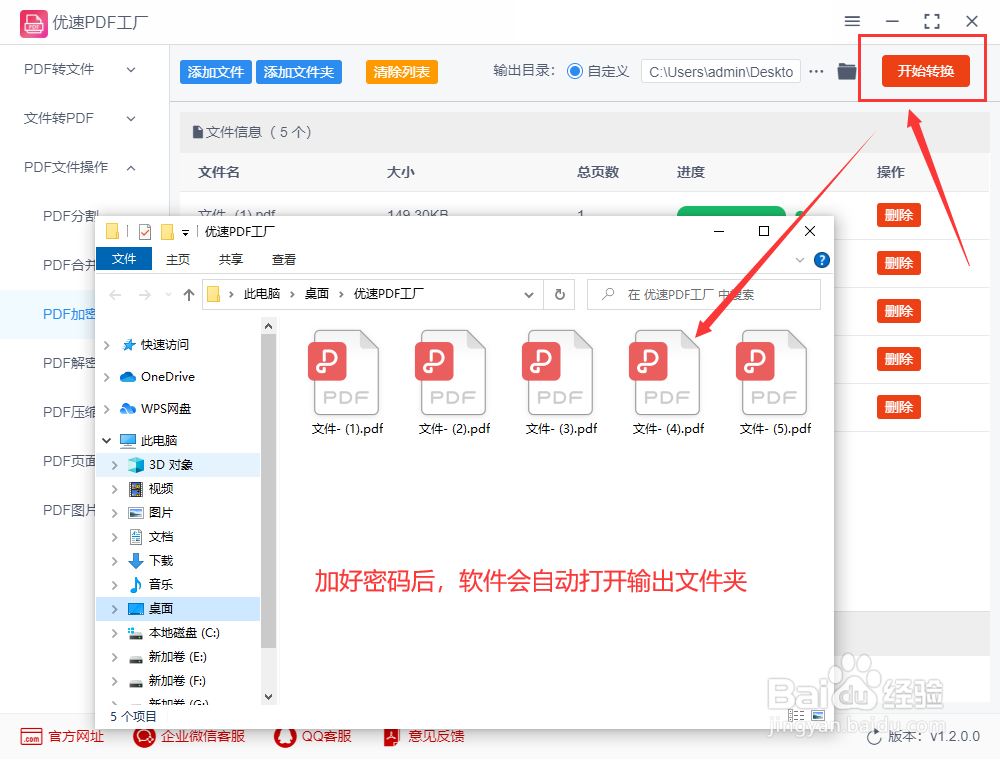1000x760 pixels.
Task: Open the address bar dropdown arrow
Action: coord(530,294)
